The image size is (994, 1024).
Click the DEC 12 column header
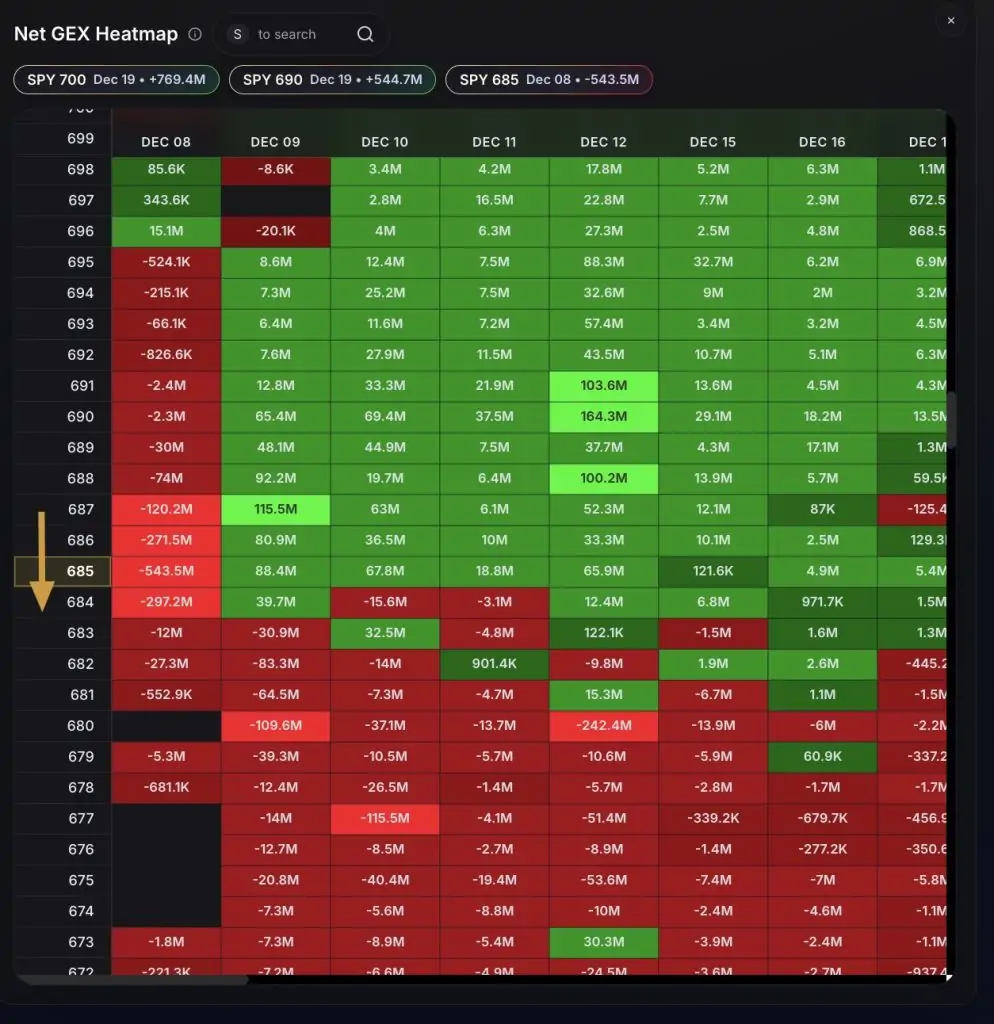pos(603,142)
